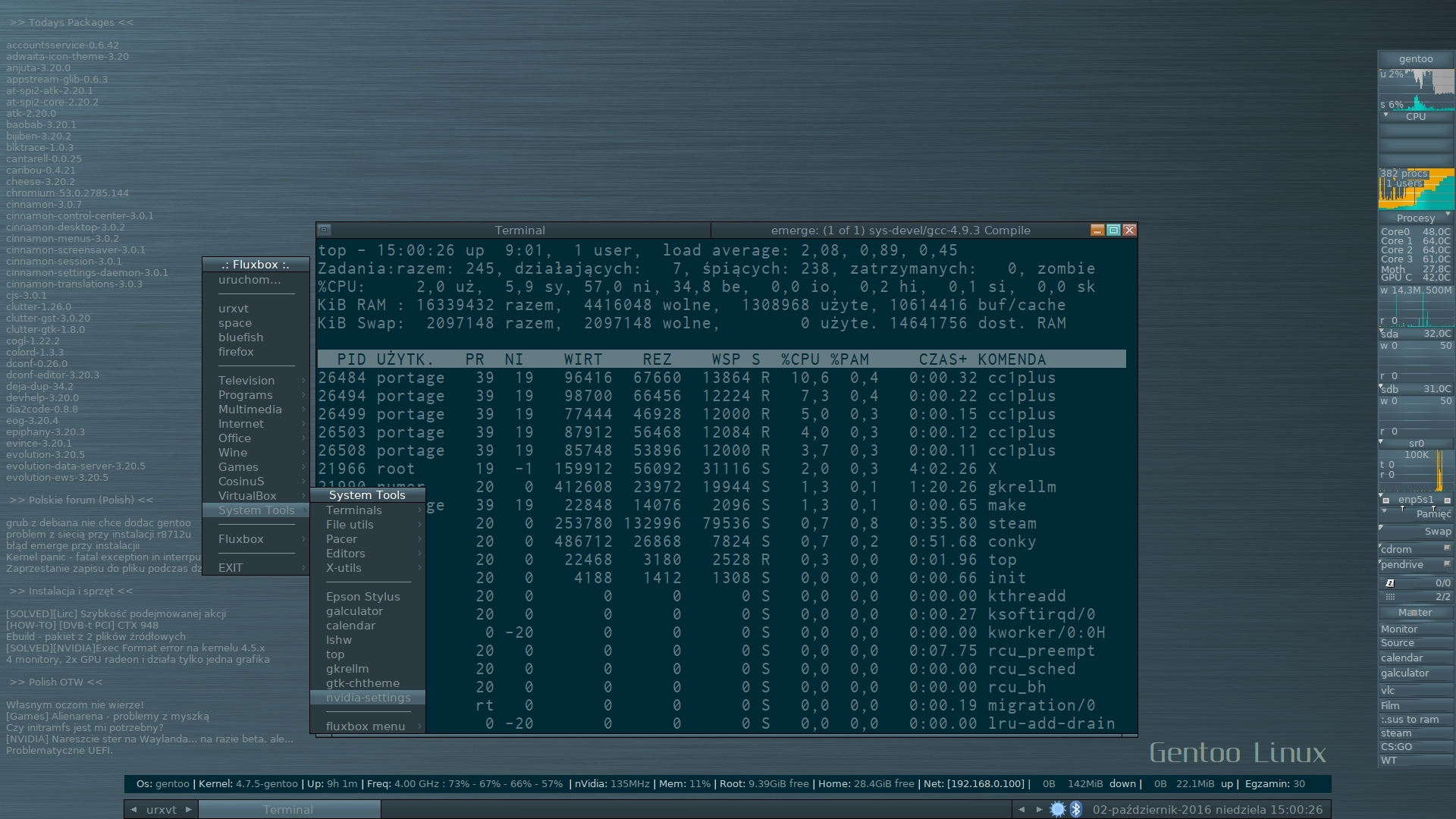Screen dimensions: 1456x819
Task: Expand the Programs submenu
Action: pos(256,395)
